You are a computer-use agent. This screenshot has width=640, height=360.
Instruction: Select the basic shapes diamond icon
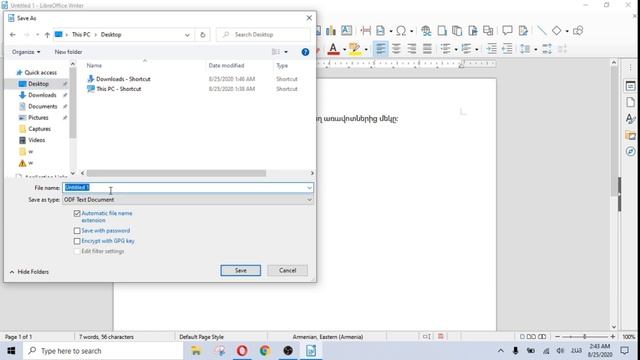(556, 31)
